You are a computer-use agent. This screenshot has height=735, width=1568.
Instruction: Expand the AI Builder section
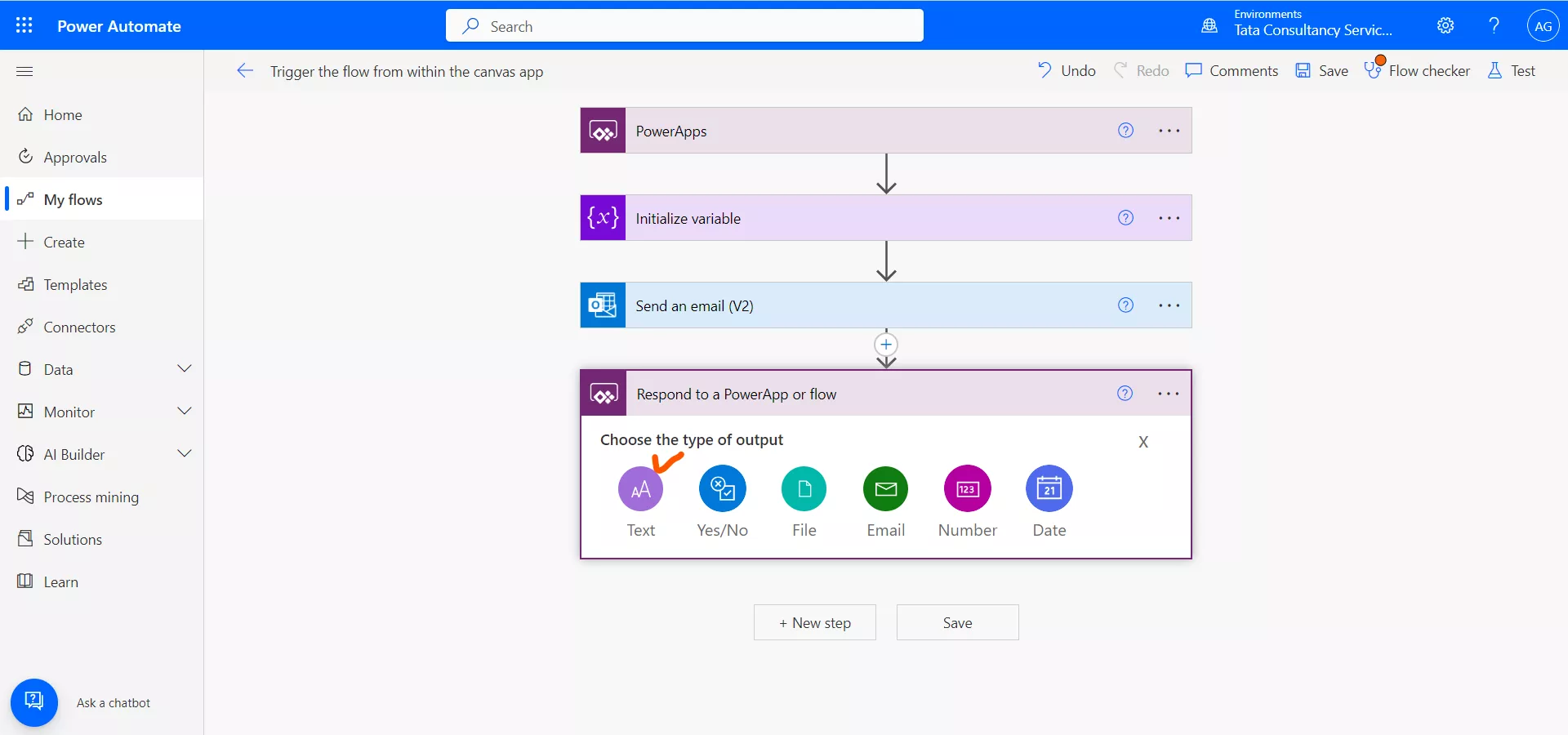[x=185, y=453]
